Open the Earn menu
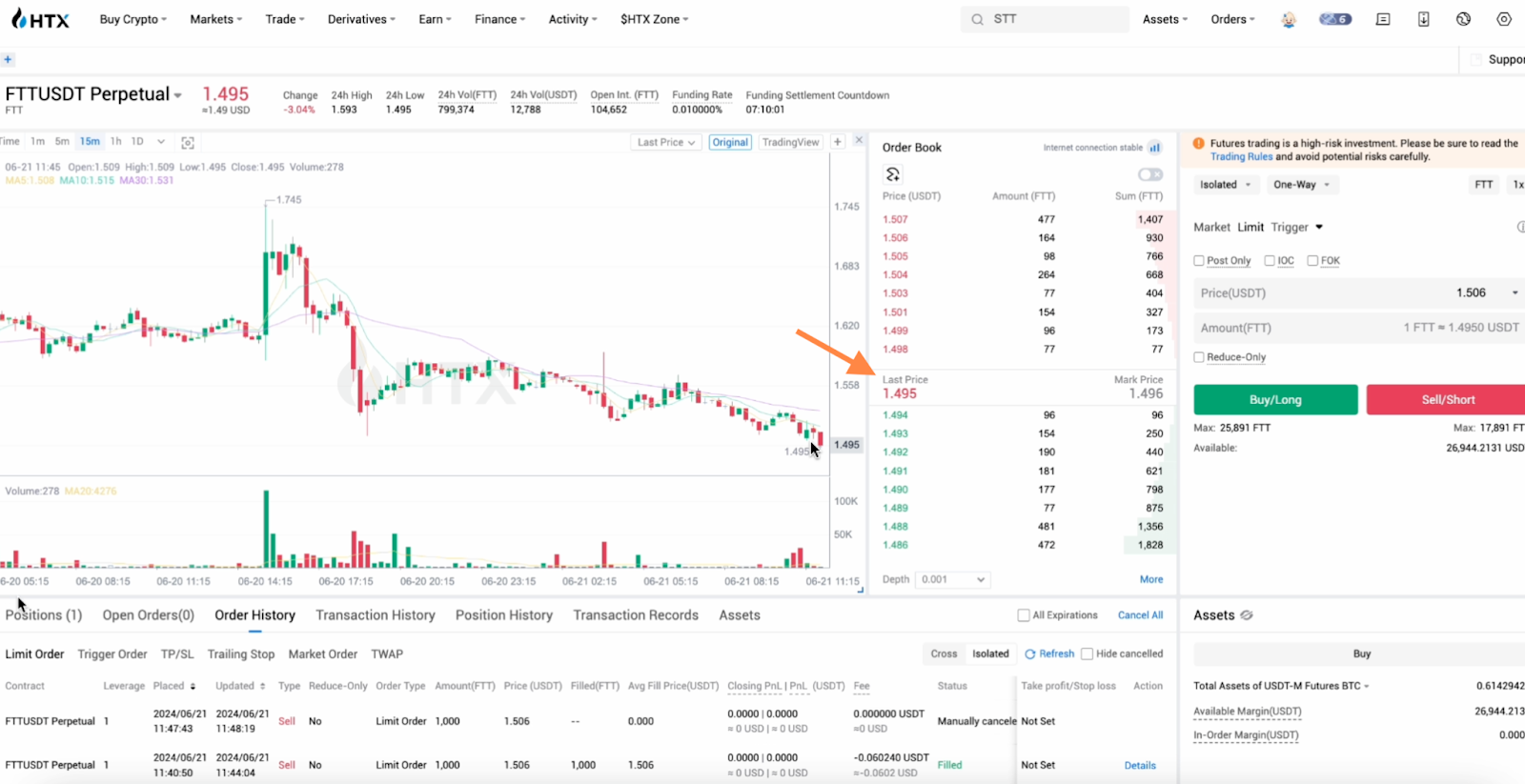The height and width of the screenshot is (784, 1525). [435, 19]
